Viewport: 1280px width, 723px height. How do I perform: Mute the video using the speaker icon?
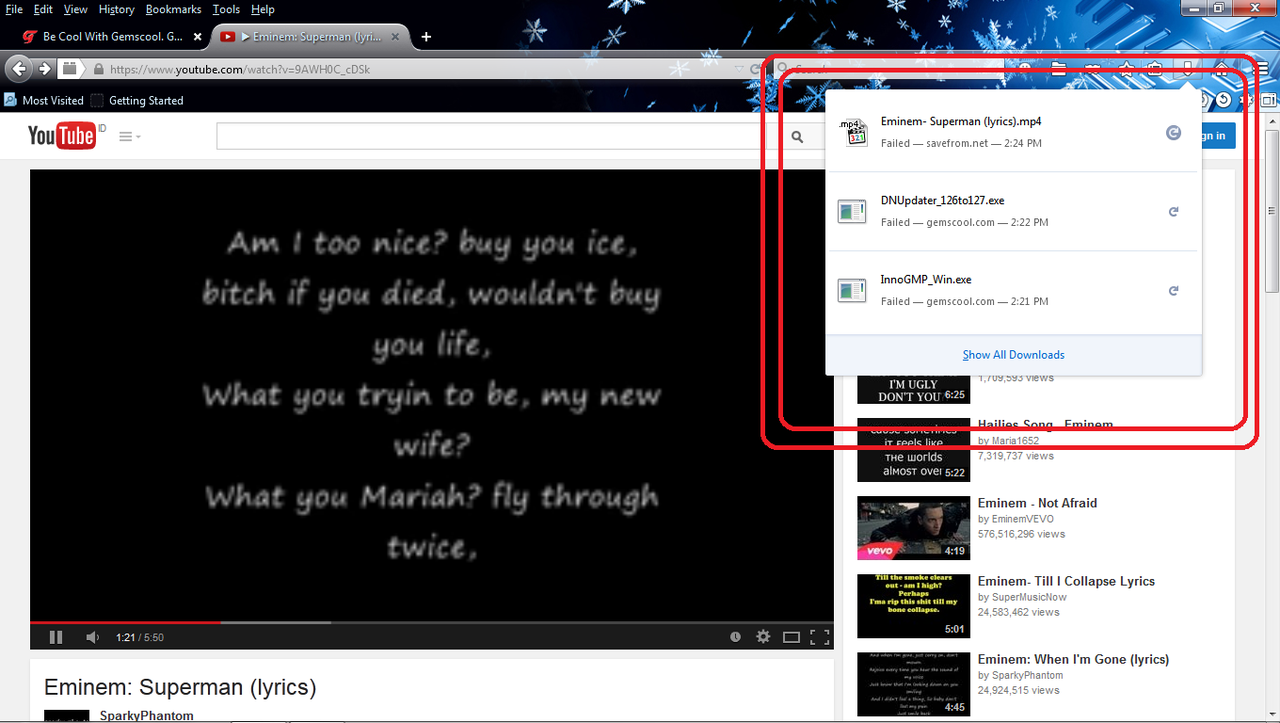pos(92,637)
